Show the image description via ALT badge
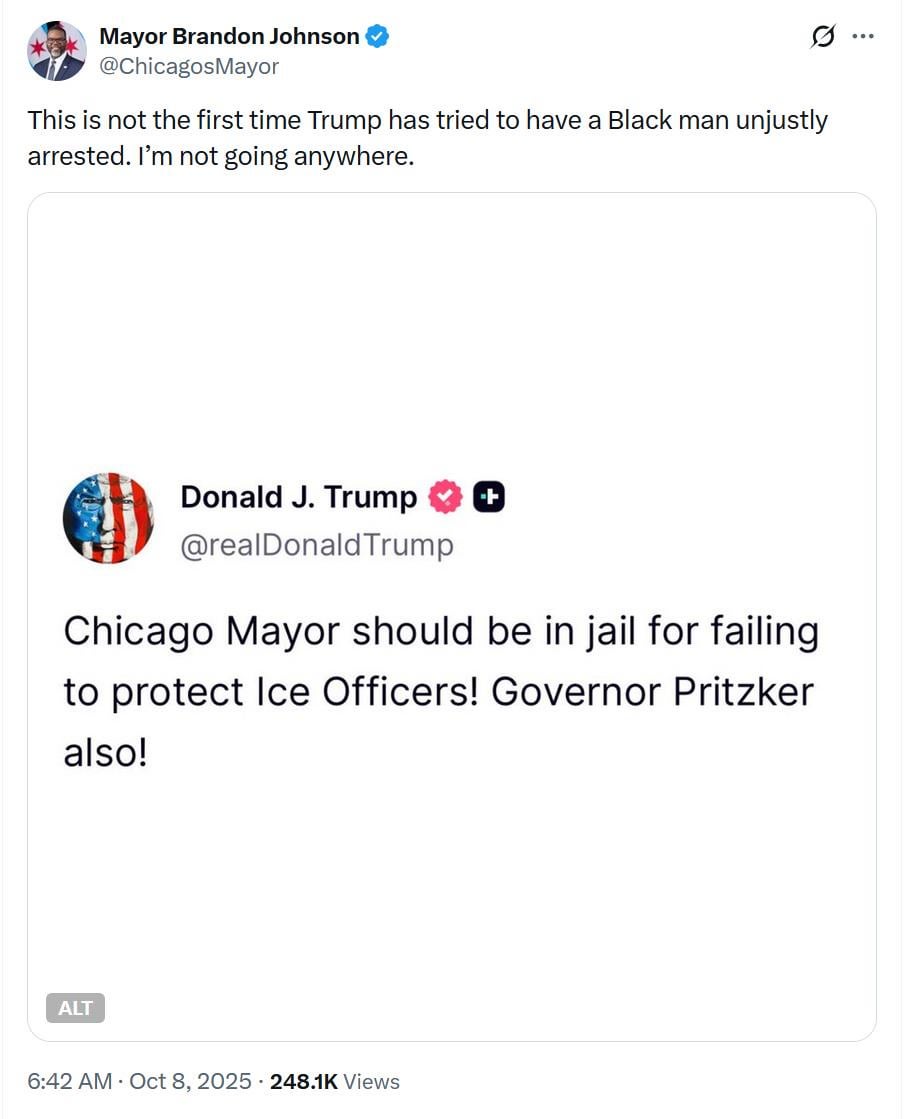The height and width of the screenshot is (1119, 906). [x=75, y=1008]
